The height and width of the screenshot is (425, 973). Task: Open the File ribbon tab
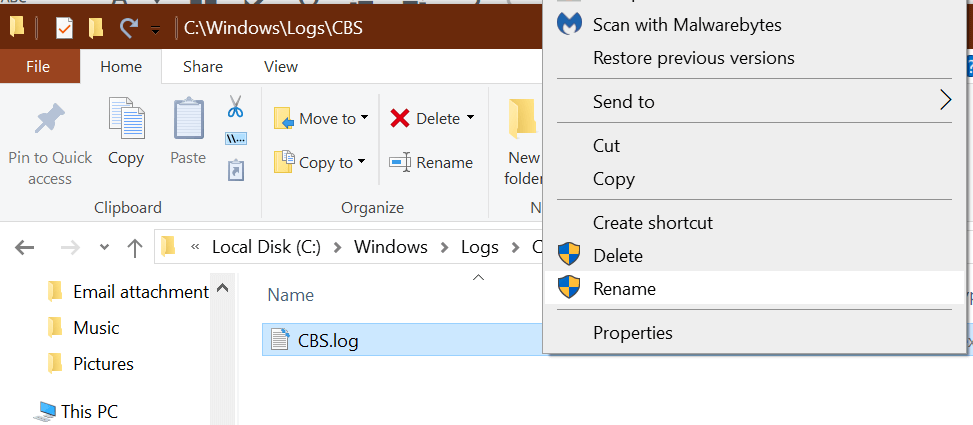tap(38, 66)
